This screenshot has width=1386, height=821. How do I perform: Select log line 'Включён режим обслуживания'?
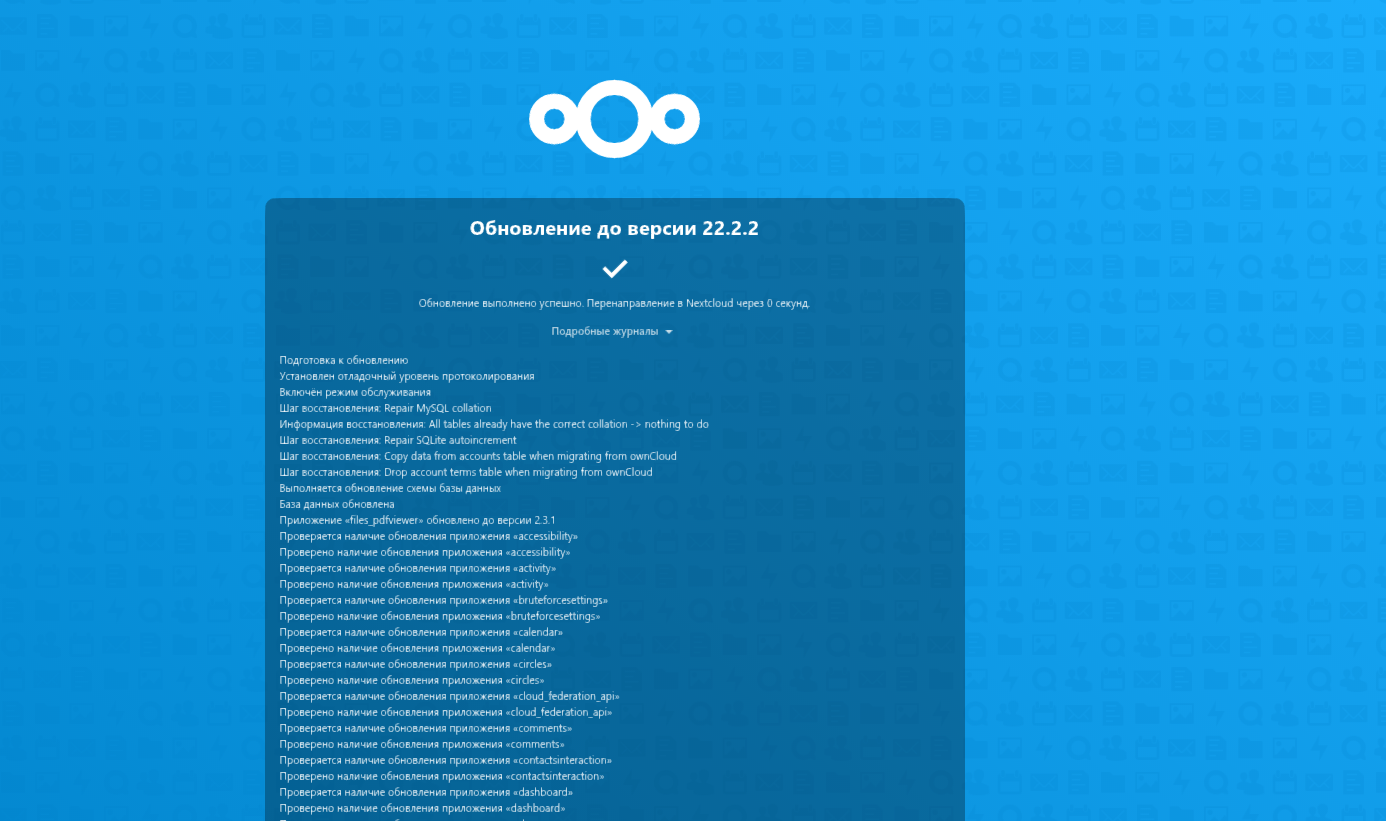pos(355,392)
